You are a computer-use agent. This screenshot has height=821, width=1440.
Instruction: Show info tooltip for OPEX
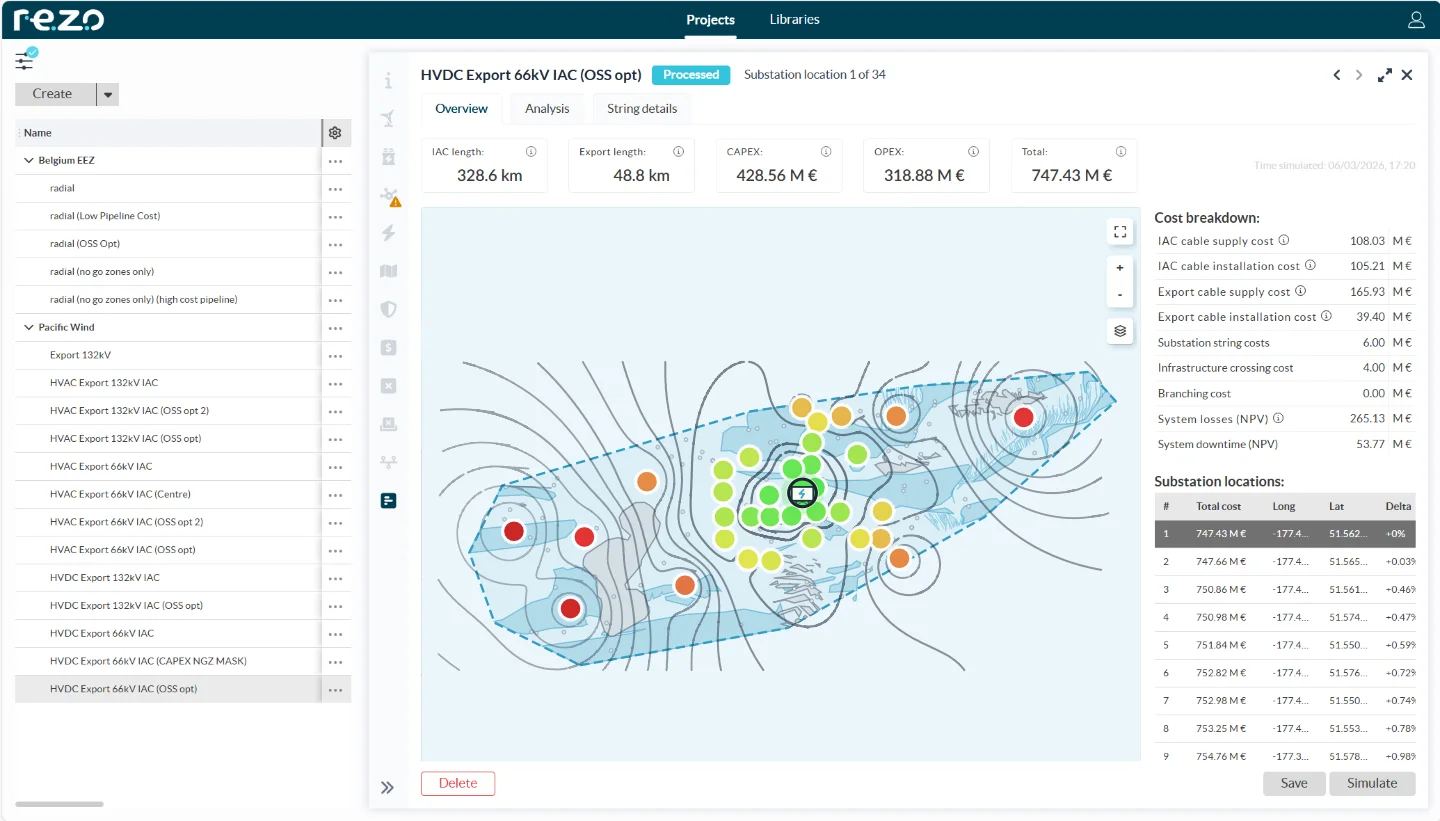click(x=973, y=152)
